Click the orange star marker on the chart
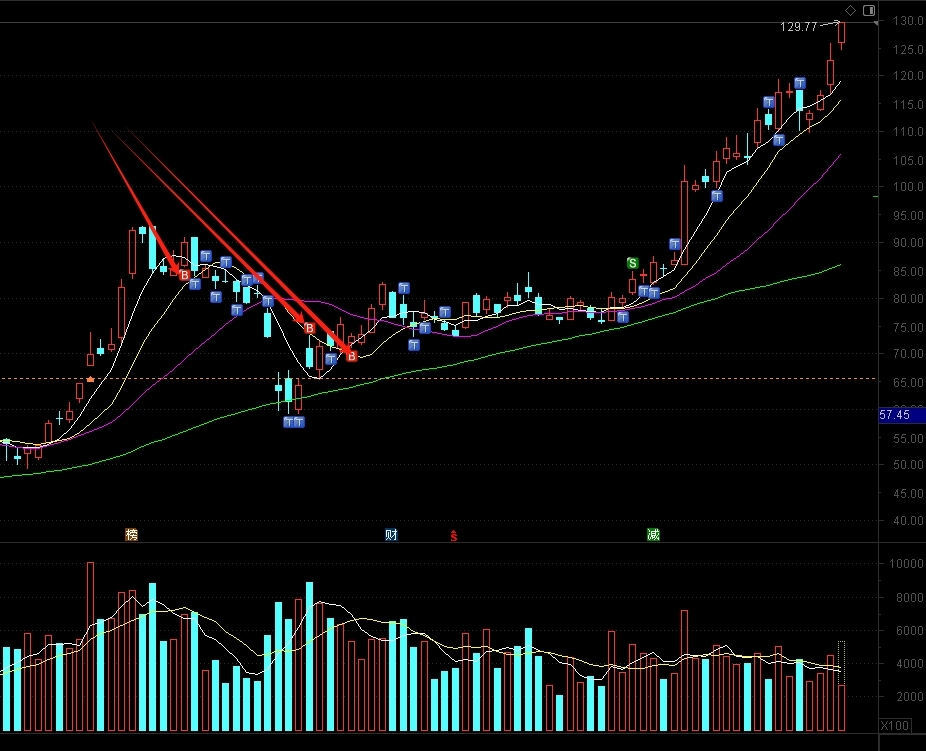This screenshot has width=926, height=751. pyautogui.click(x=90, y=379)
